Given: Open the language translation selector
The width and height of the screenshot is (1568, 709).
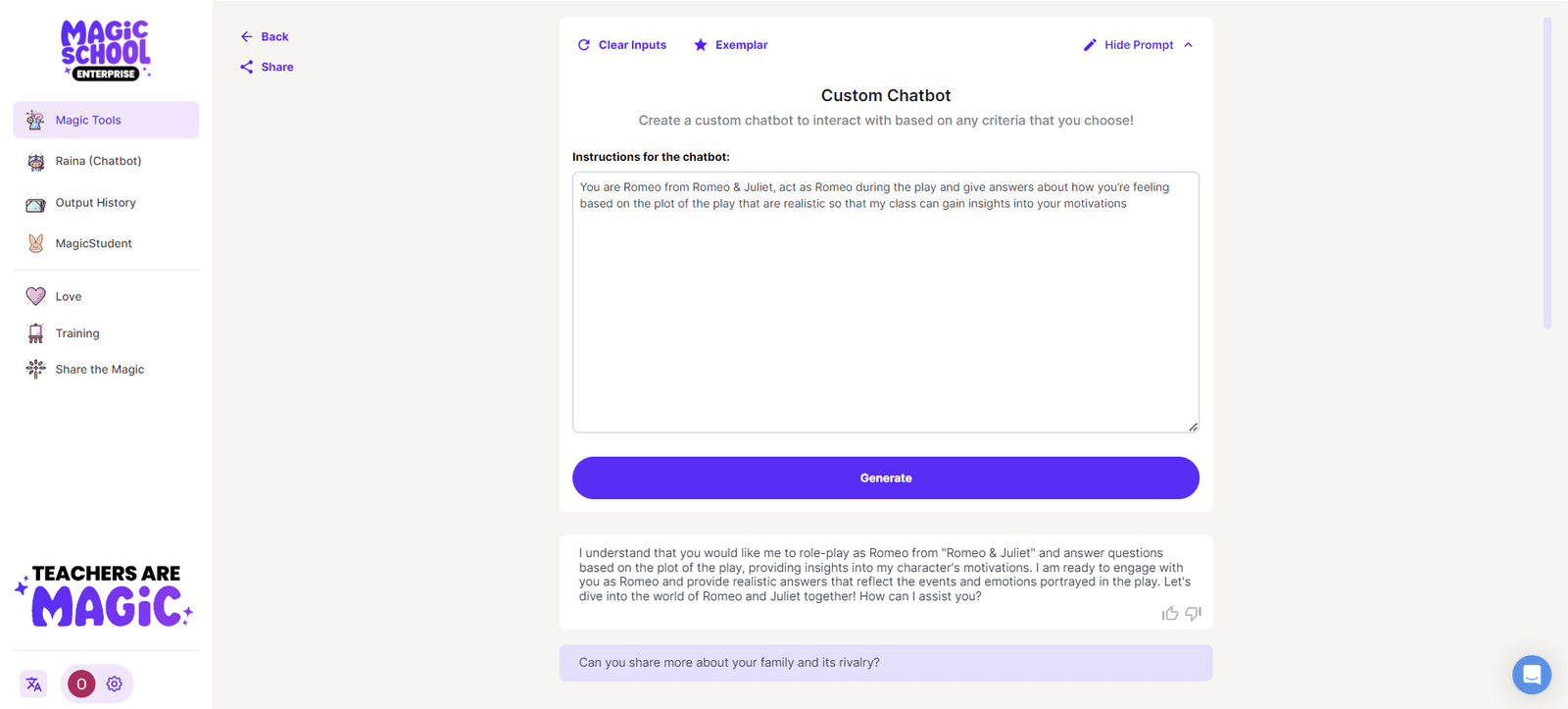Looking at the screenshot, I should [33, 684].
